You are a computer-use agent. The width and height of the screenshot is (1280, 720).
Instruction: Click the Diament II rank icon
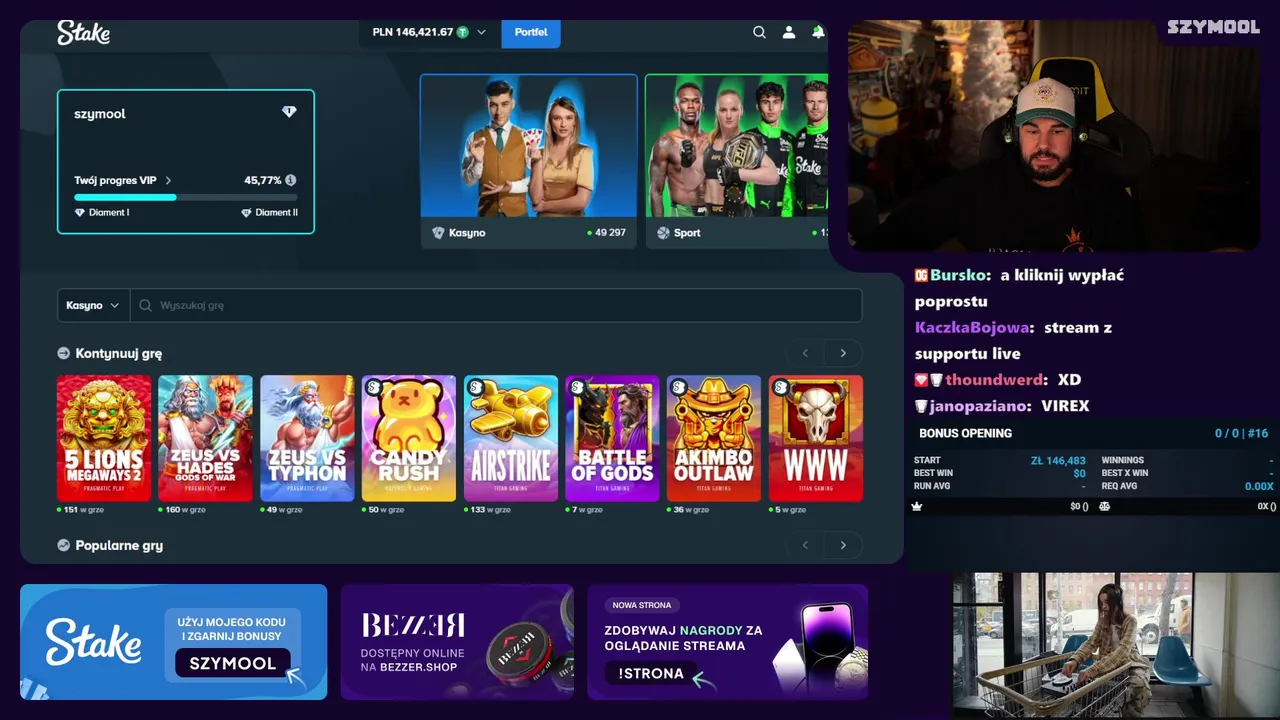(246, 212)
